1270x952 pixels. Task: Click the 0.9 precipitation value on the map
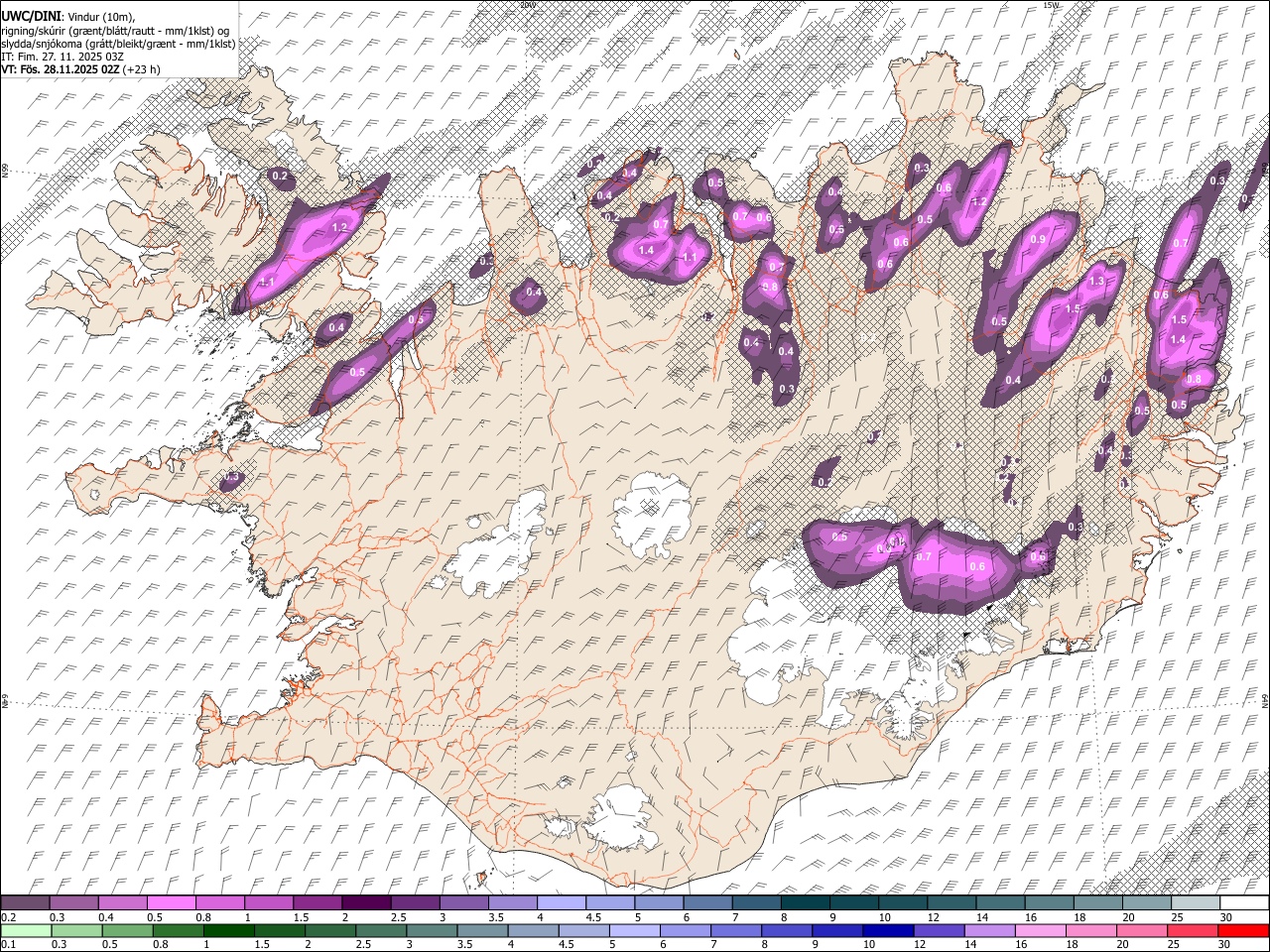pyautogui.click(x=1038, y=240)
